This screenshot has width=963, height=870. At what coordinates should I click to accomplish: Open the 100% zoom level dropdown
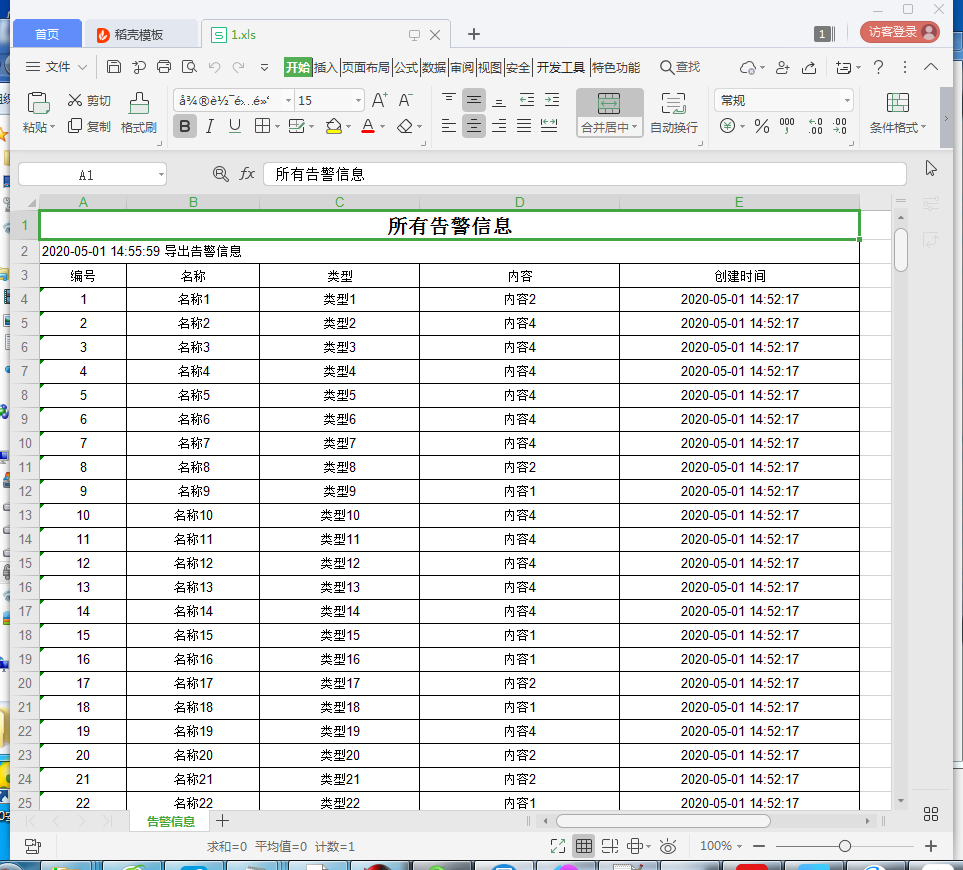coord(721,845)
